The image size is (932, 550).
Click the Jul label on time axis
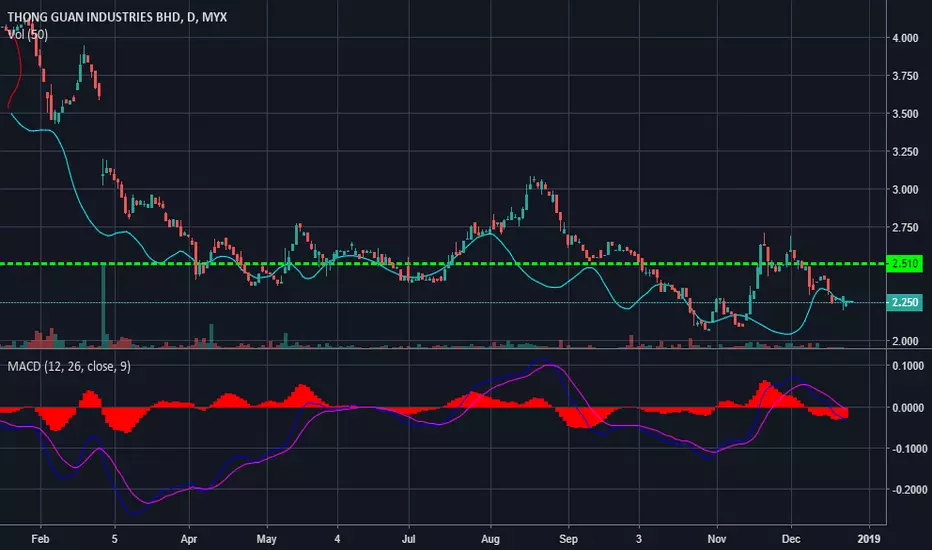click(408, 539)
